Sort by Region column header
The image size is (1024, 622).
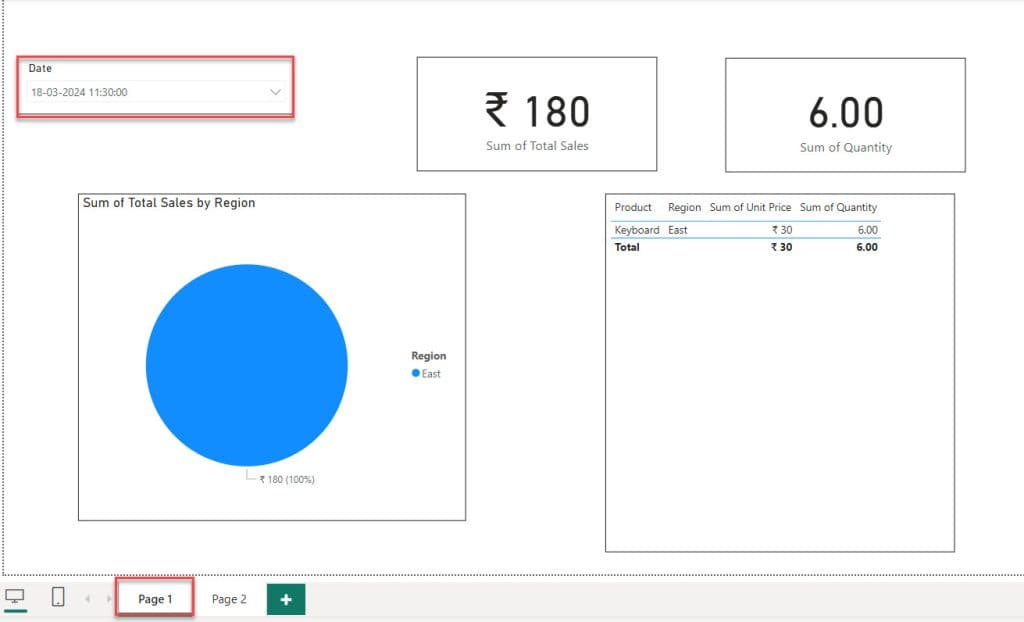[684, 207]
